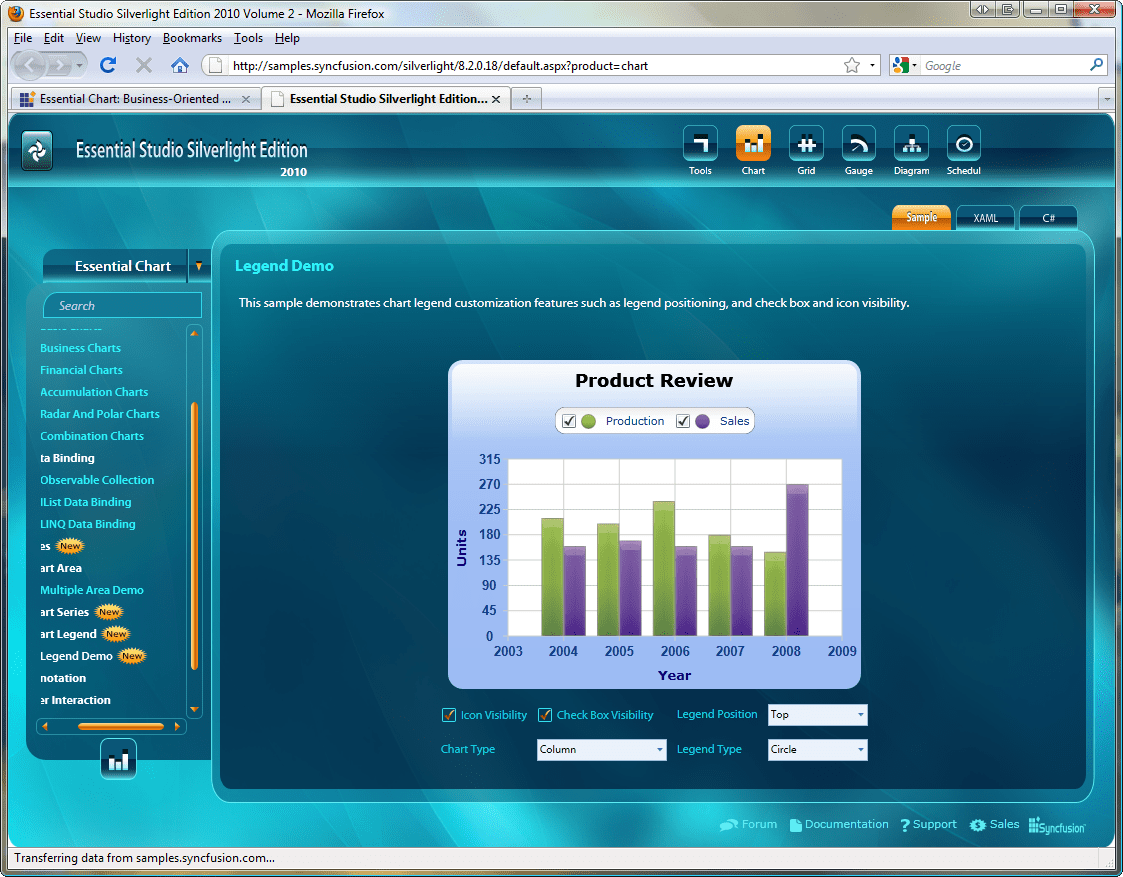
Task: Select Financial Charts in the sidebar
Action: point(80,369)
